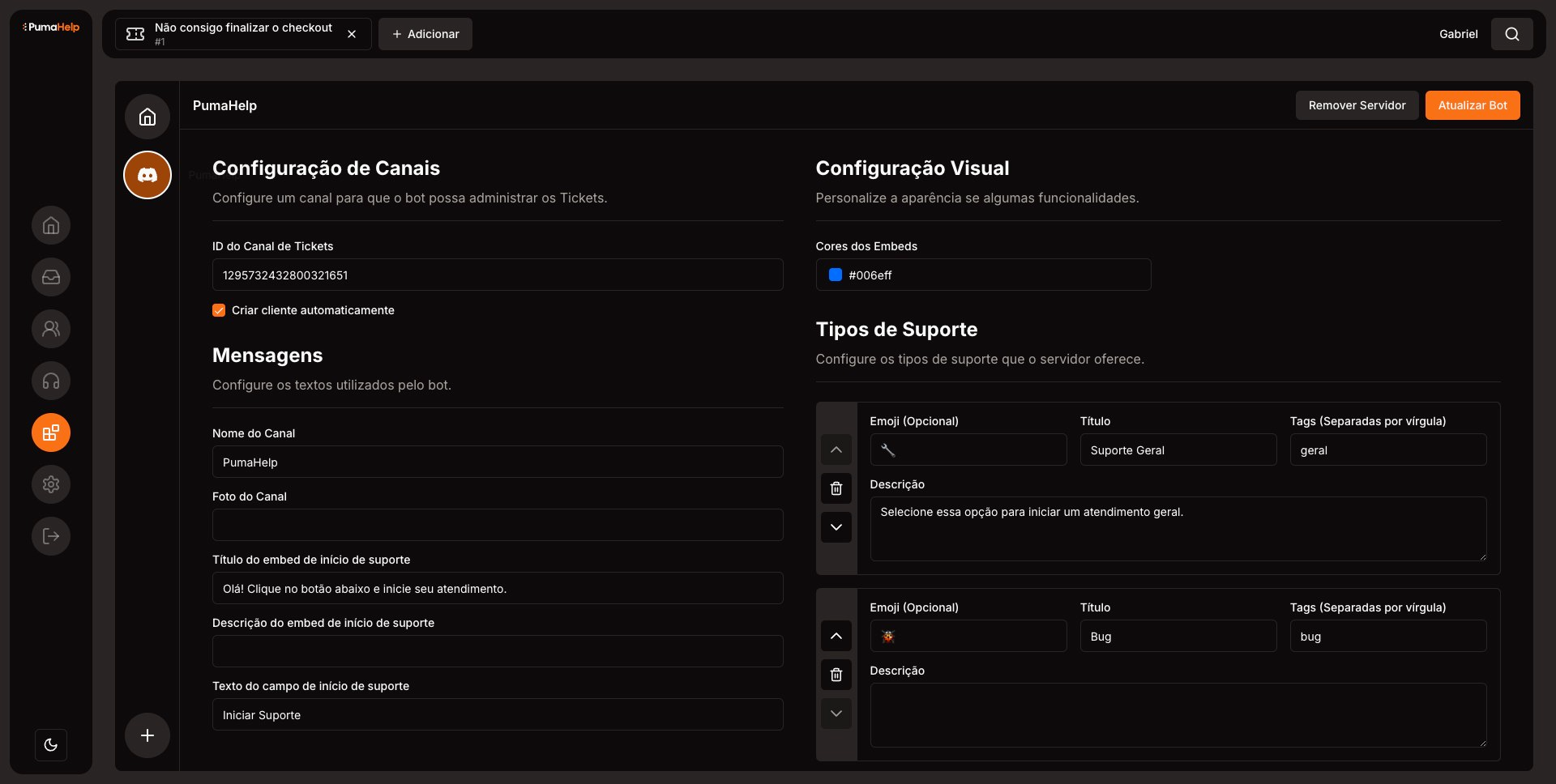Move Bug support type down
The width and height of the screenshot is (1556, 784).
(x=836, y=714)
